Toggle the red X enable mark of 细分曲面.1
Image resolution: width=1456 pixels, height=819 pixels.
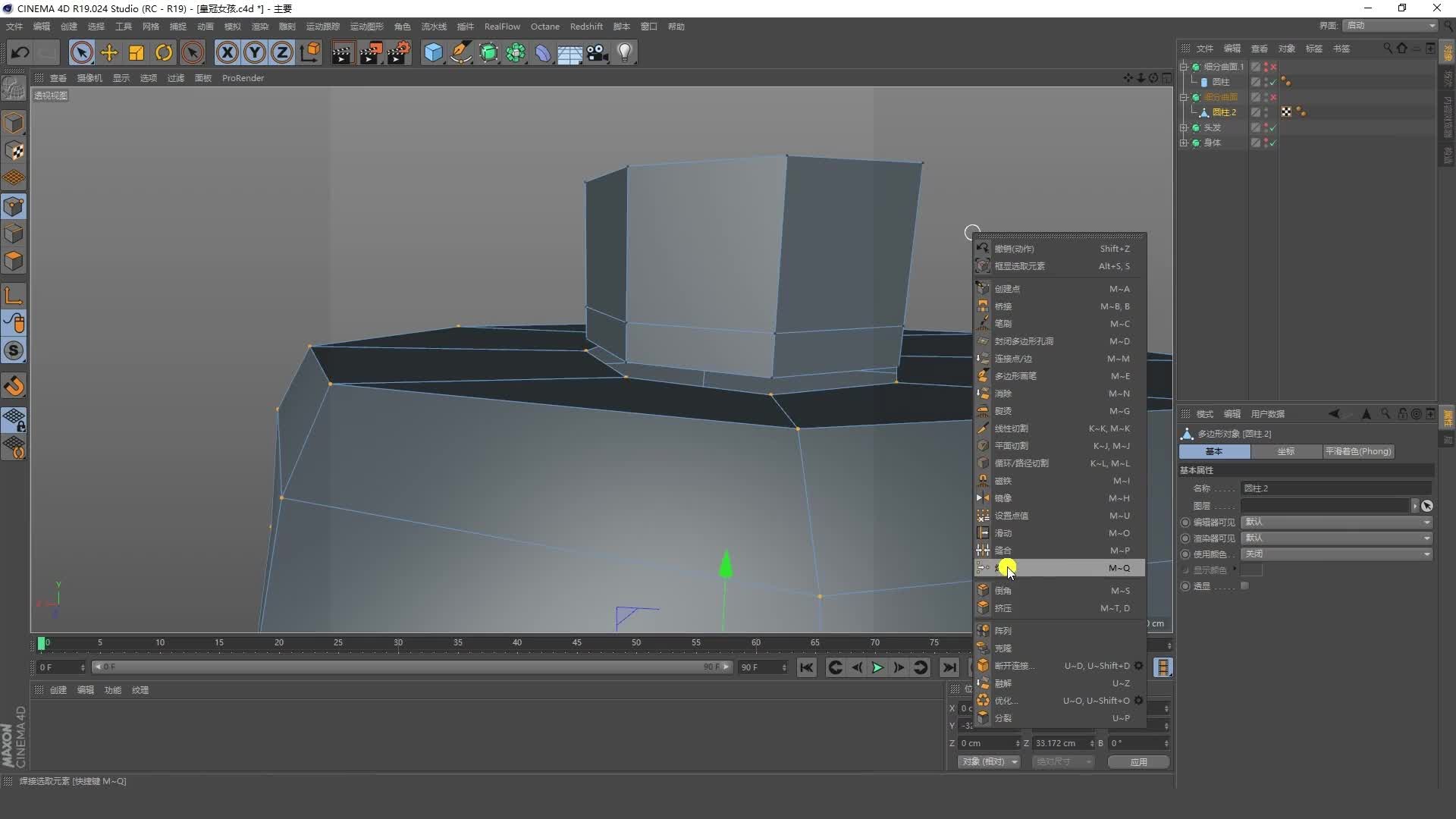tap(1273, 67)
